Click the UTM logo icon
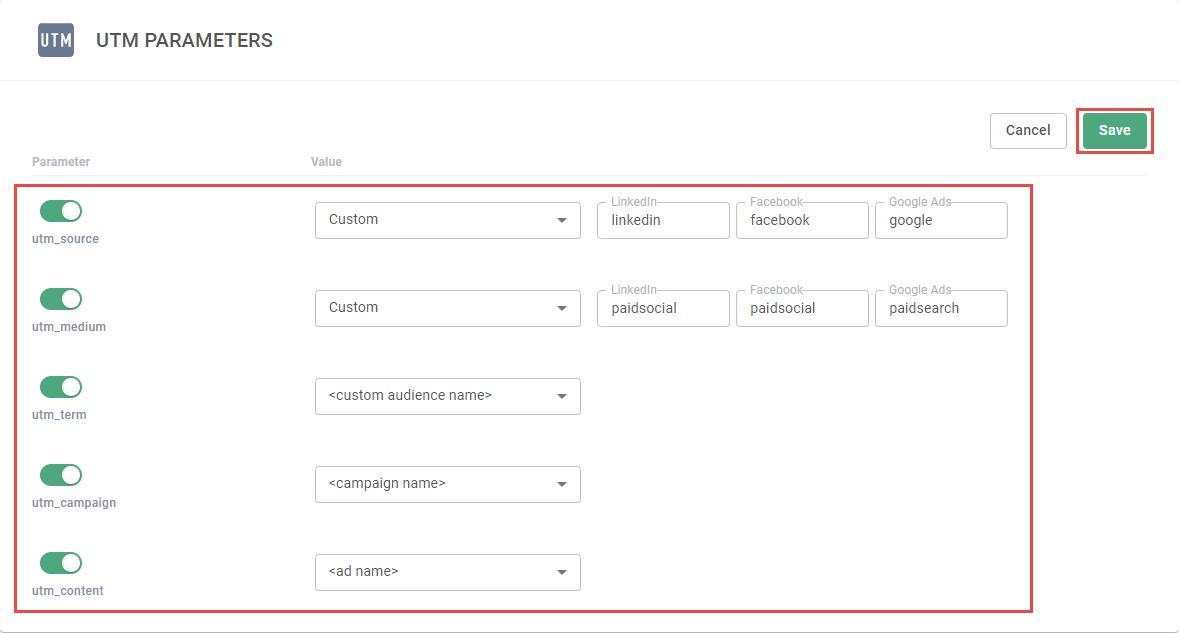 tap(56, 40)
